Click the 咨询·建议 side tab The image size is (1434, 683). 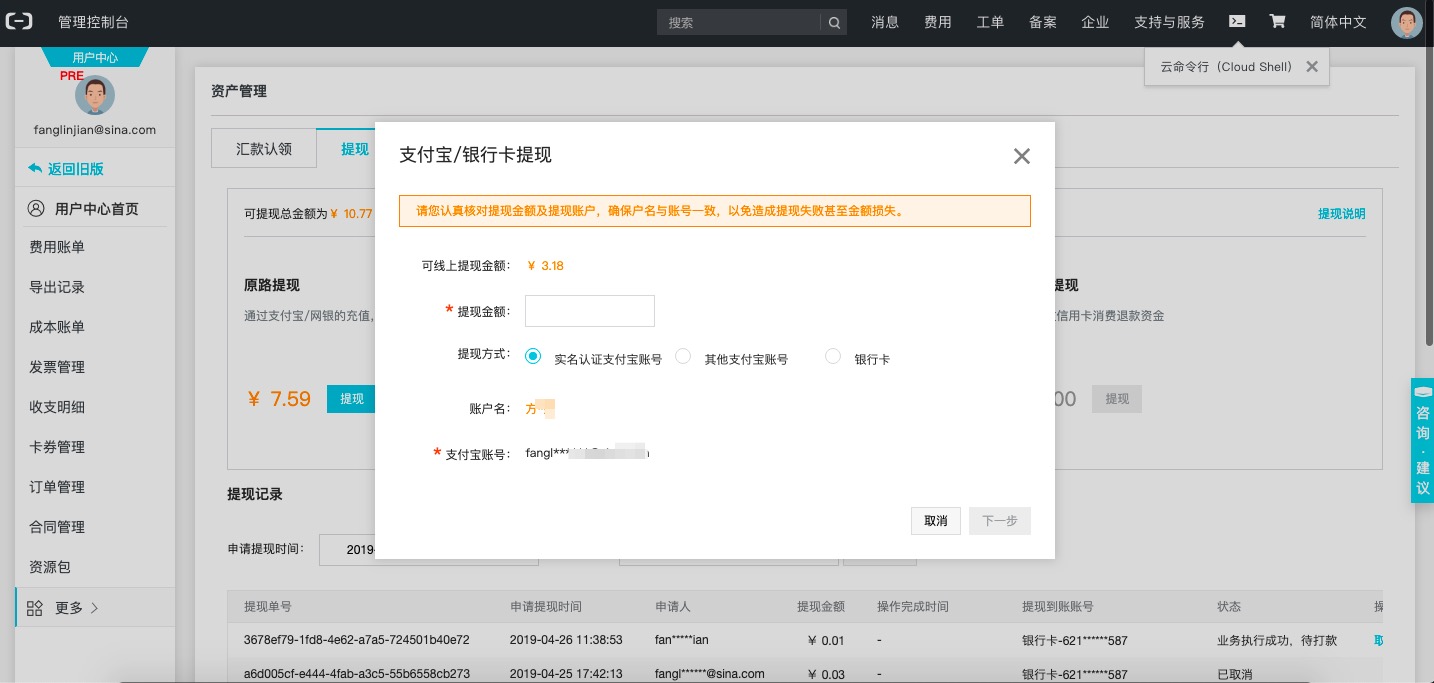pos(1422,440)
